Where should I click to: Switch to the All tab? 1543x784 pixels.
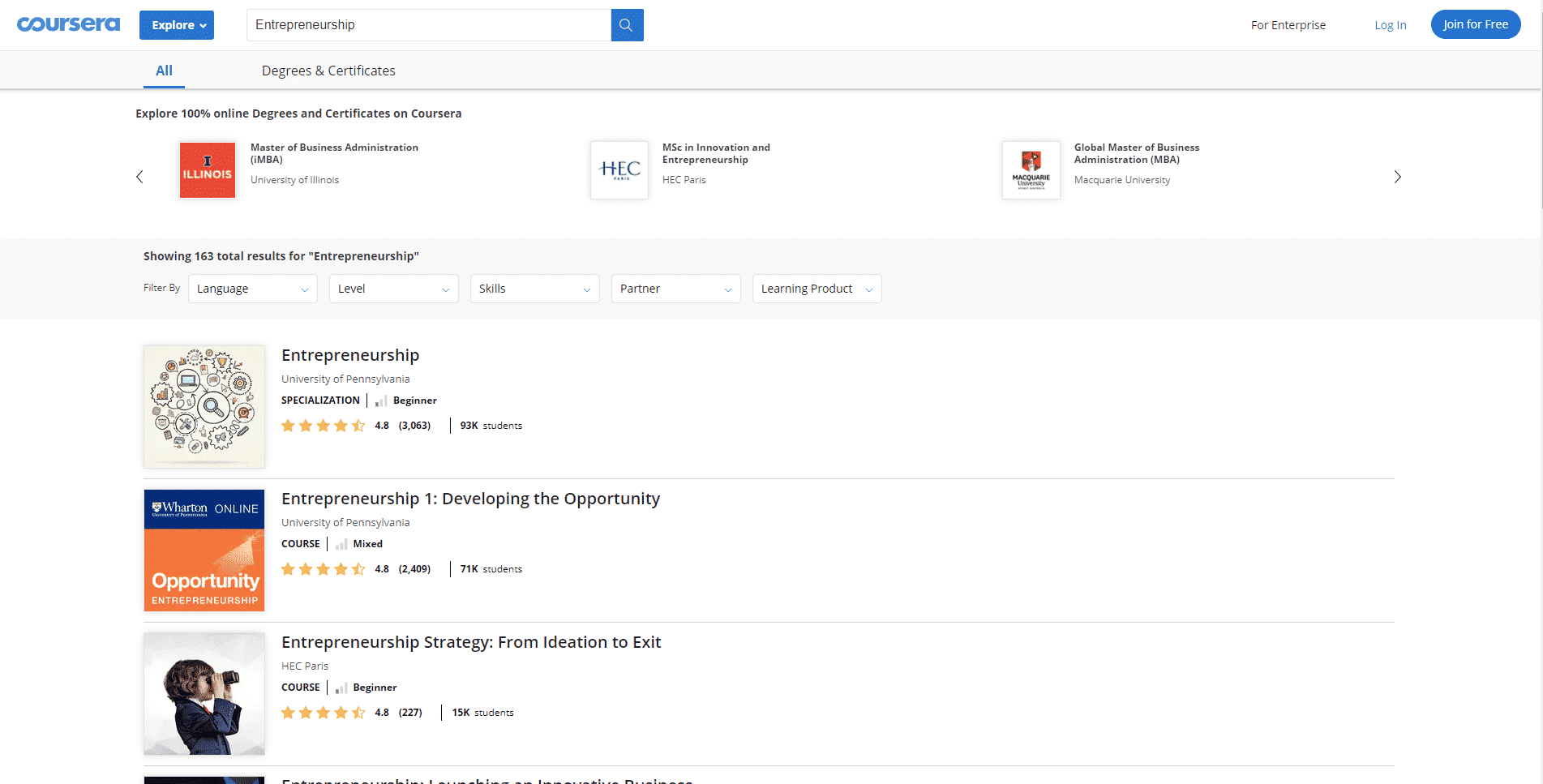point(164,71)
